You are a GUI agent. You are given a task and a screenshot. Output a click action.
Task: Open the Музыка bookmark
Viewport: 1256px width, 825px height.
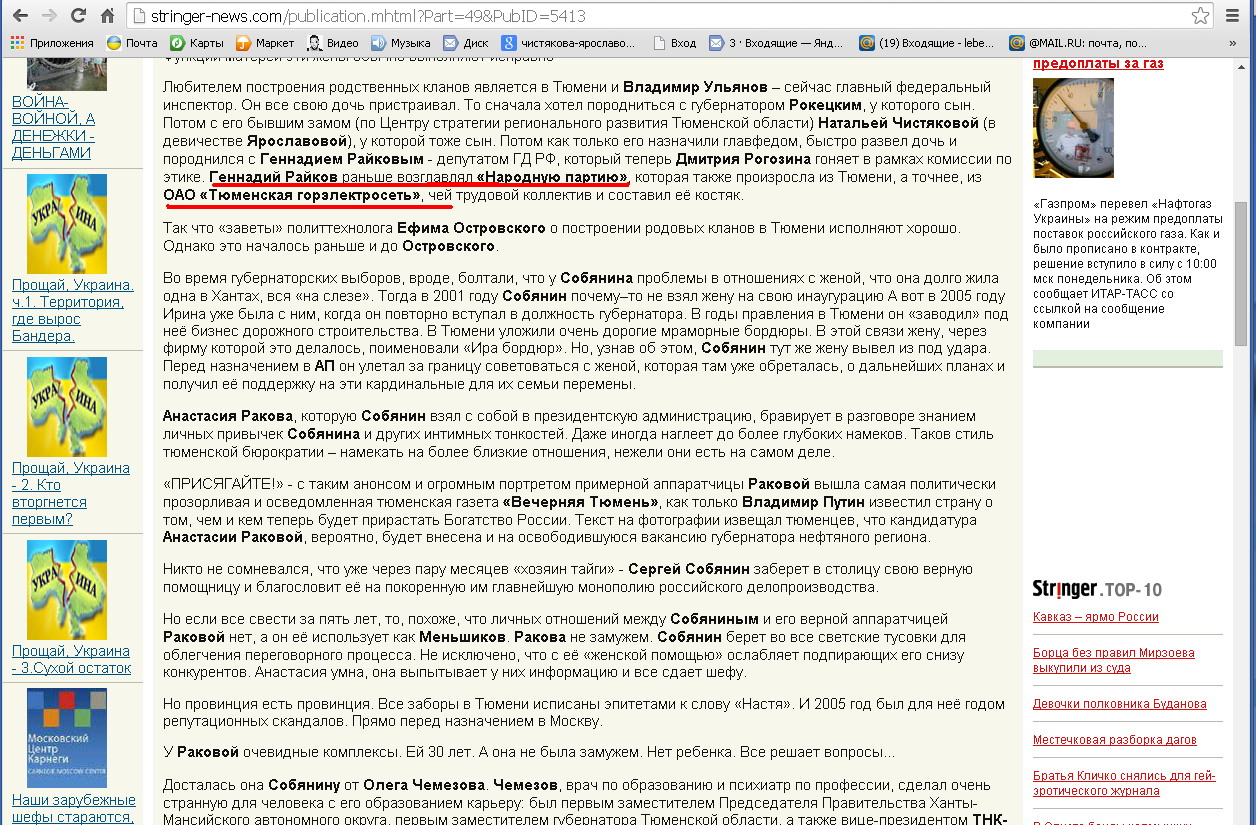point(400,43)
